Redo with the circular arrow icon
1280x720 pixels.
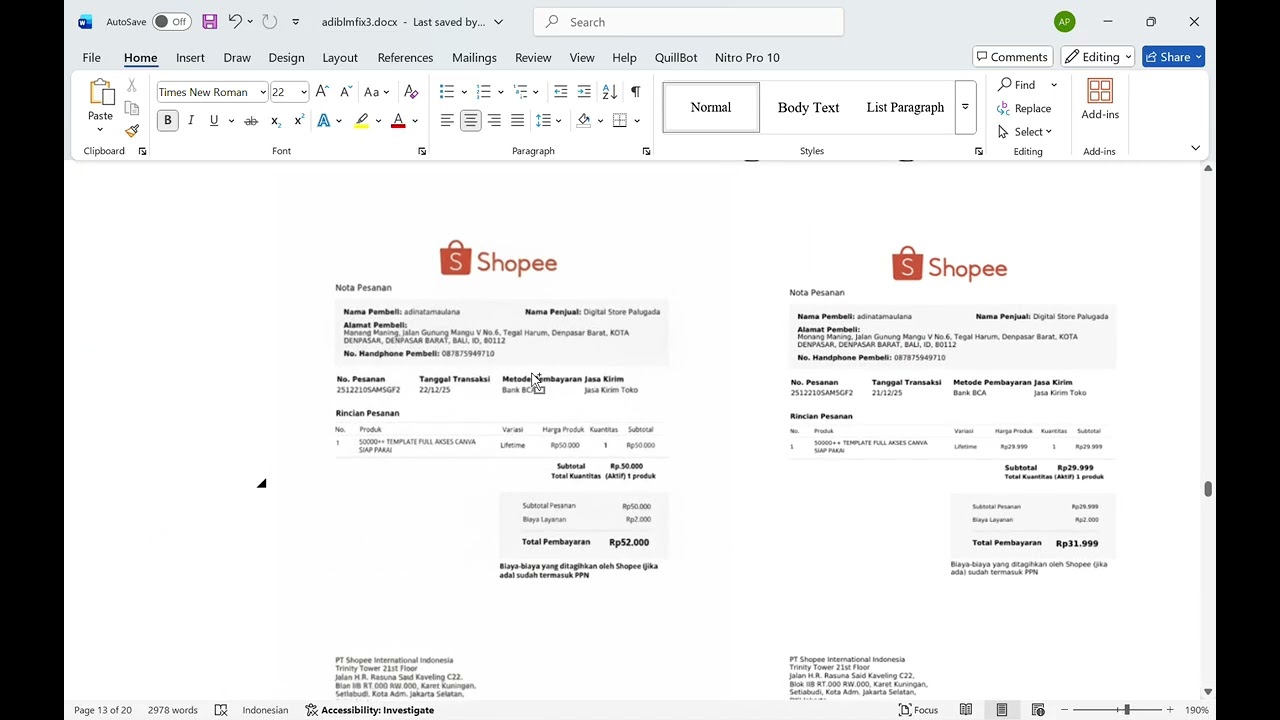(x=269, y=21)
